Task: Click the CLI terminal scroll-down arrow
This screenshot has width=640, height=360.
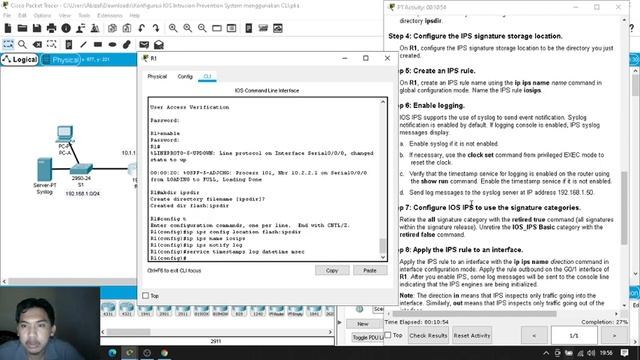Action: point(383,257)
